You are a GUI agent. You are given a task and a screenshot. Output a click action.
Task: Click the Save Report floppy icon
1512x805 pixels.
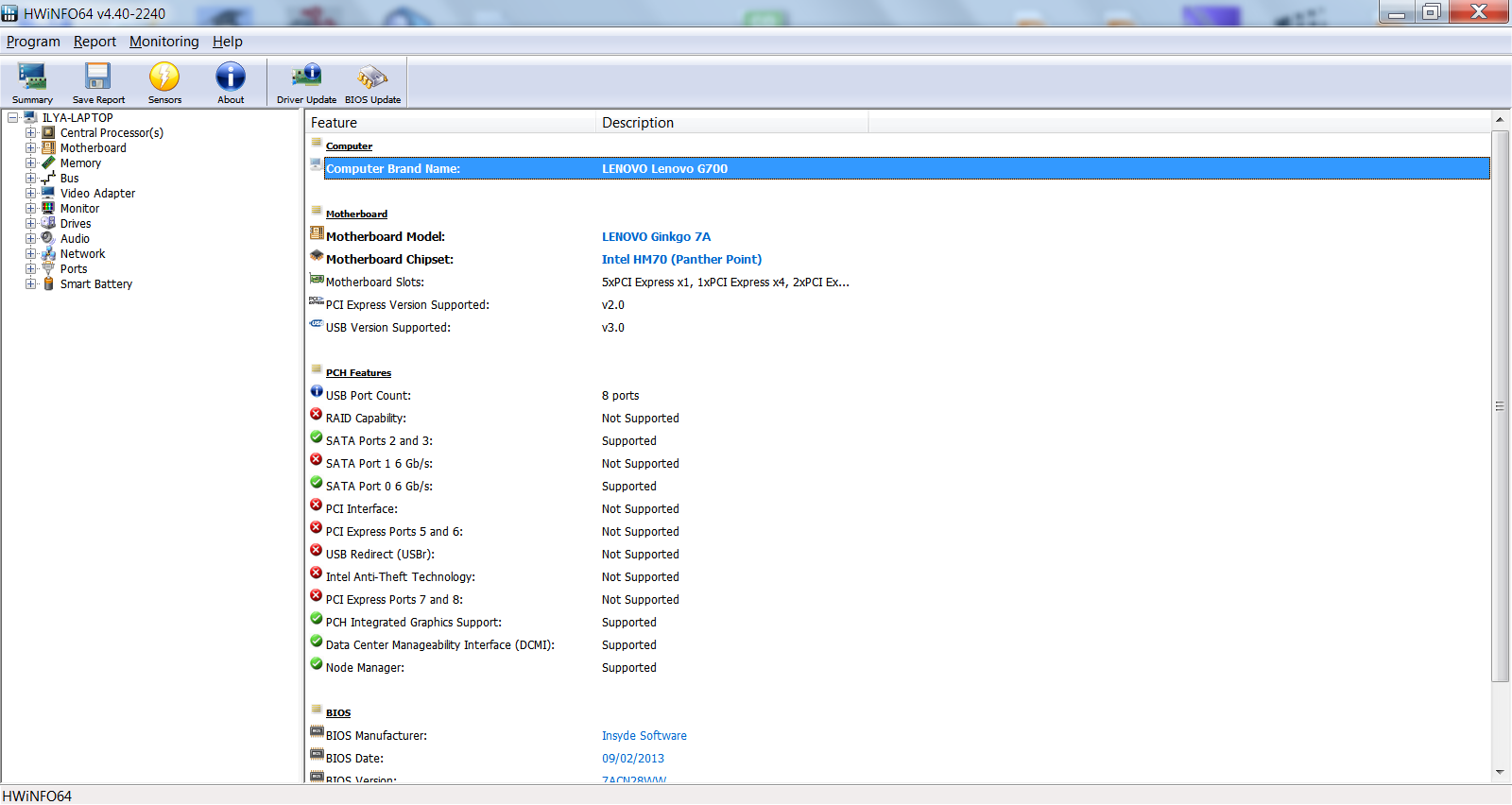click(98, 83)
